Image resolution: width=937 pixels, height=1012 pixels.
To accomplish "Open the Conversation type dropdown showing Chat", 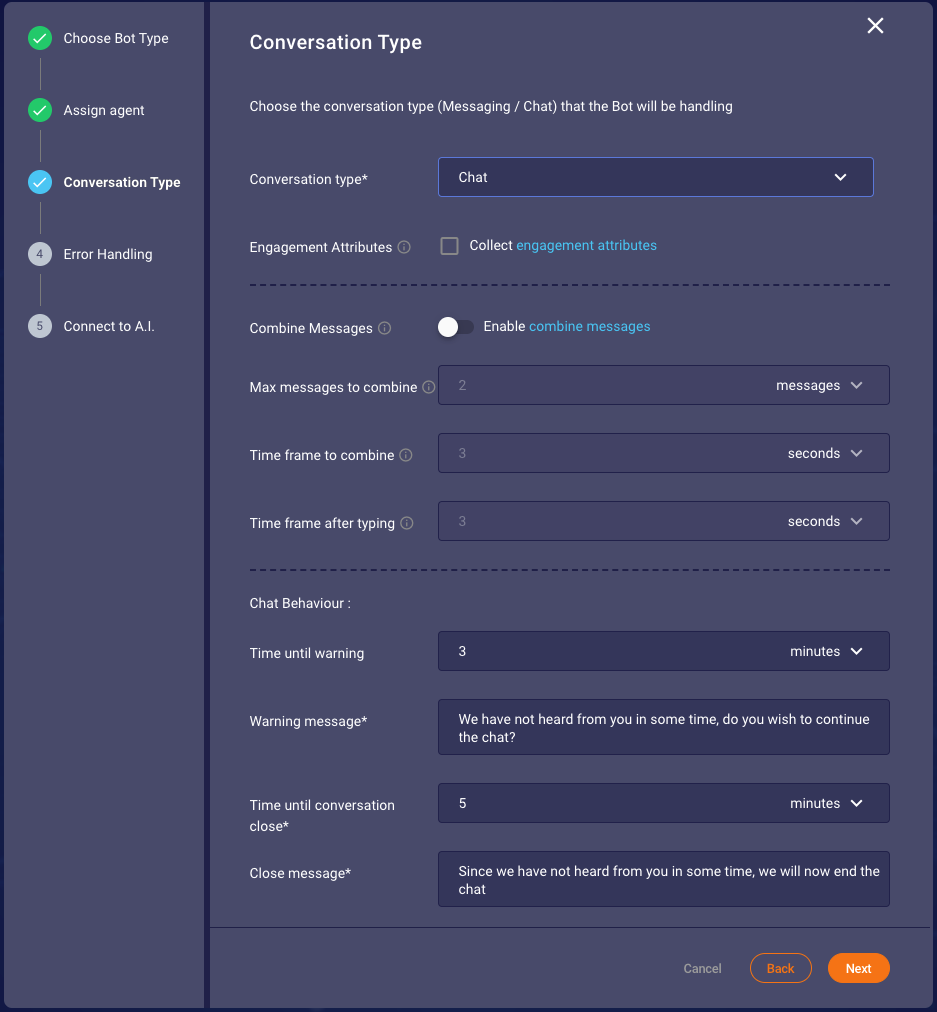I will click(x=656, y=177).
